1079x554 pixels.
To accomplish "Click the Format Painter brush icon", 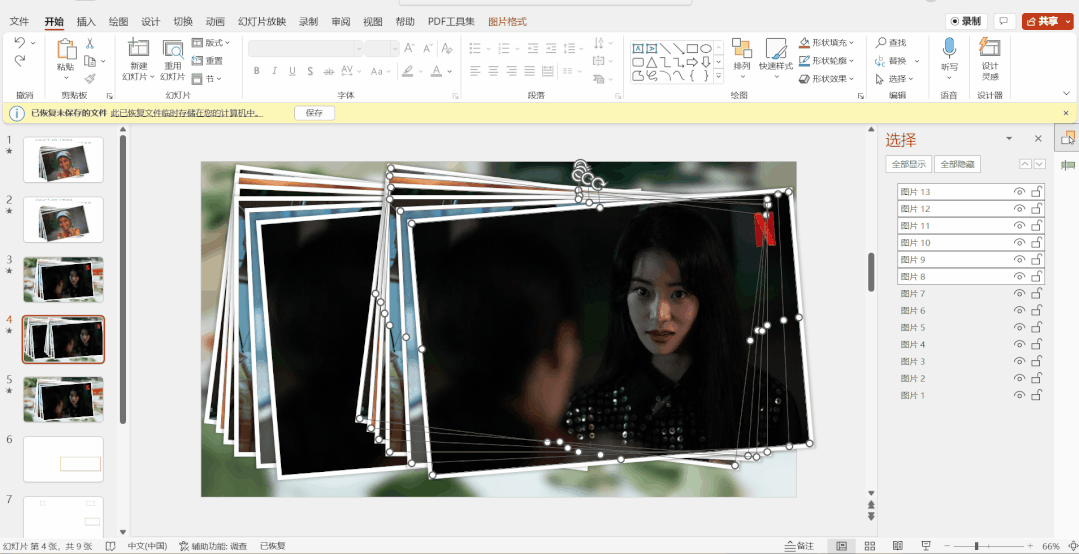I will click(x=89, y=78).
